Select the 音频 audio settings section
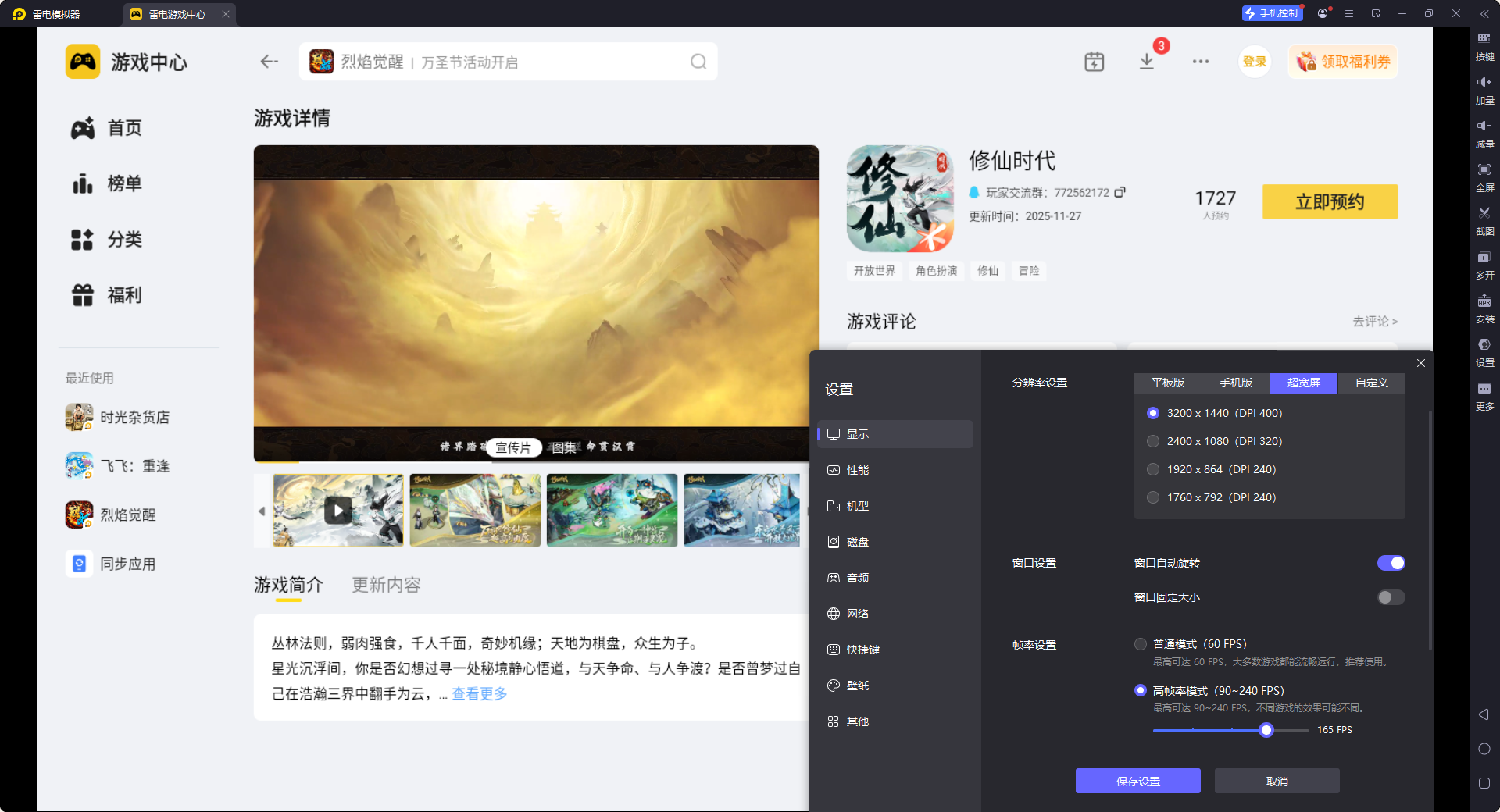 [856, 577]
